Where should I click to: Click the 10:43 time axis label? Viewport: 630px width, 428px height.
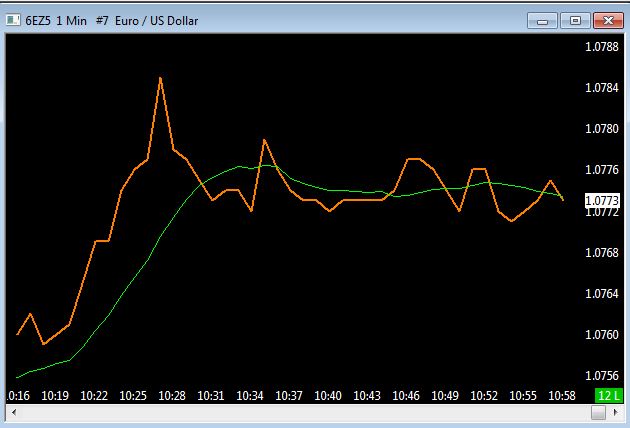pos(367,396)
